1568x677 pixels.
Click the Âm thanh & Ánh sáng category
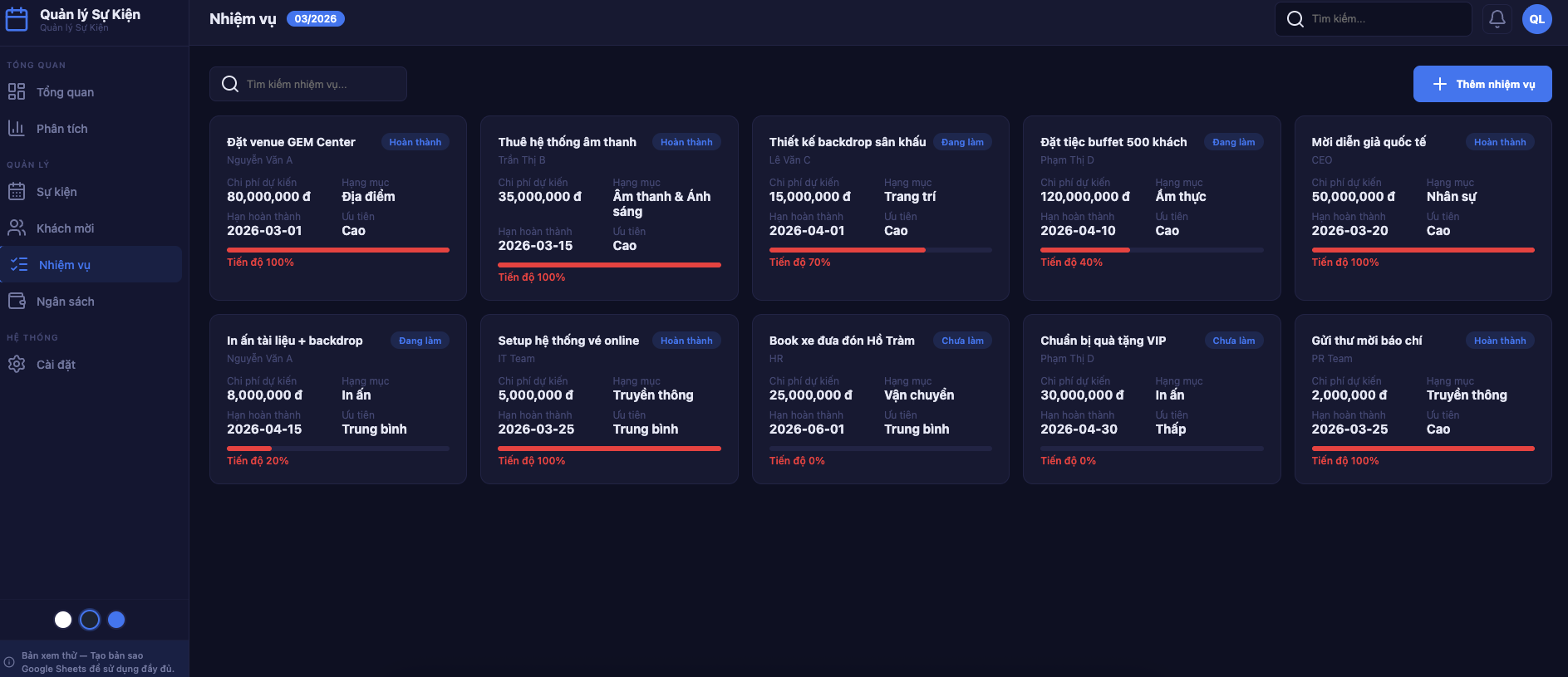[x=662, y=204]
